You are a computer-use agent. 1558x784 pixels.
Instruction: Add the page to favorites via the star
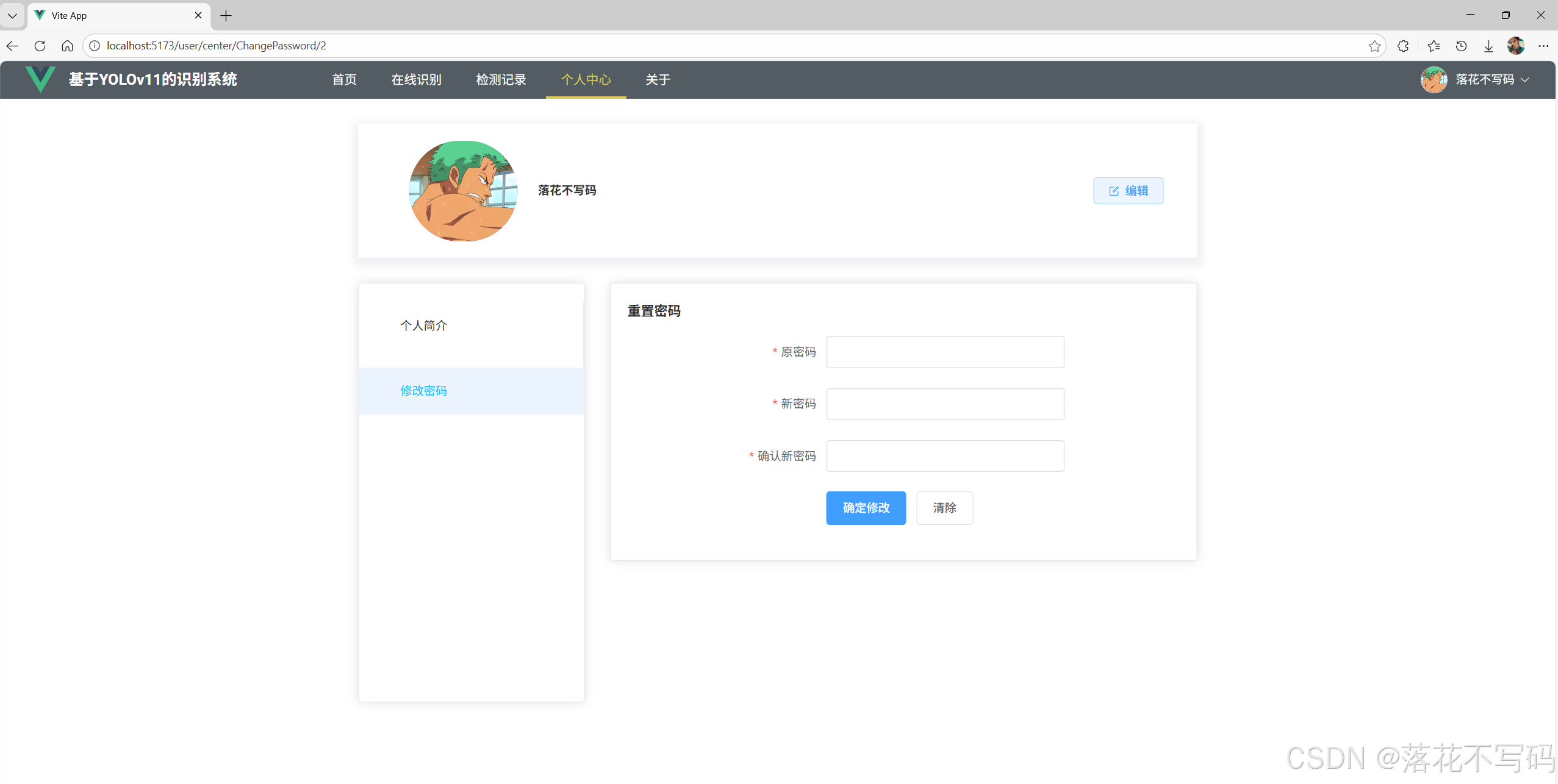[x=1376, y=46]
